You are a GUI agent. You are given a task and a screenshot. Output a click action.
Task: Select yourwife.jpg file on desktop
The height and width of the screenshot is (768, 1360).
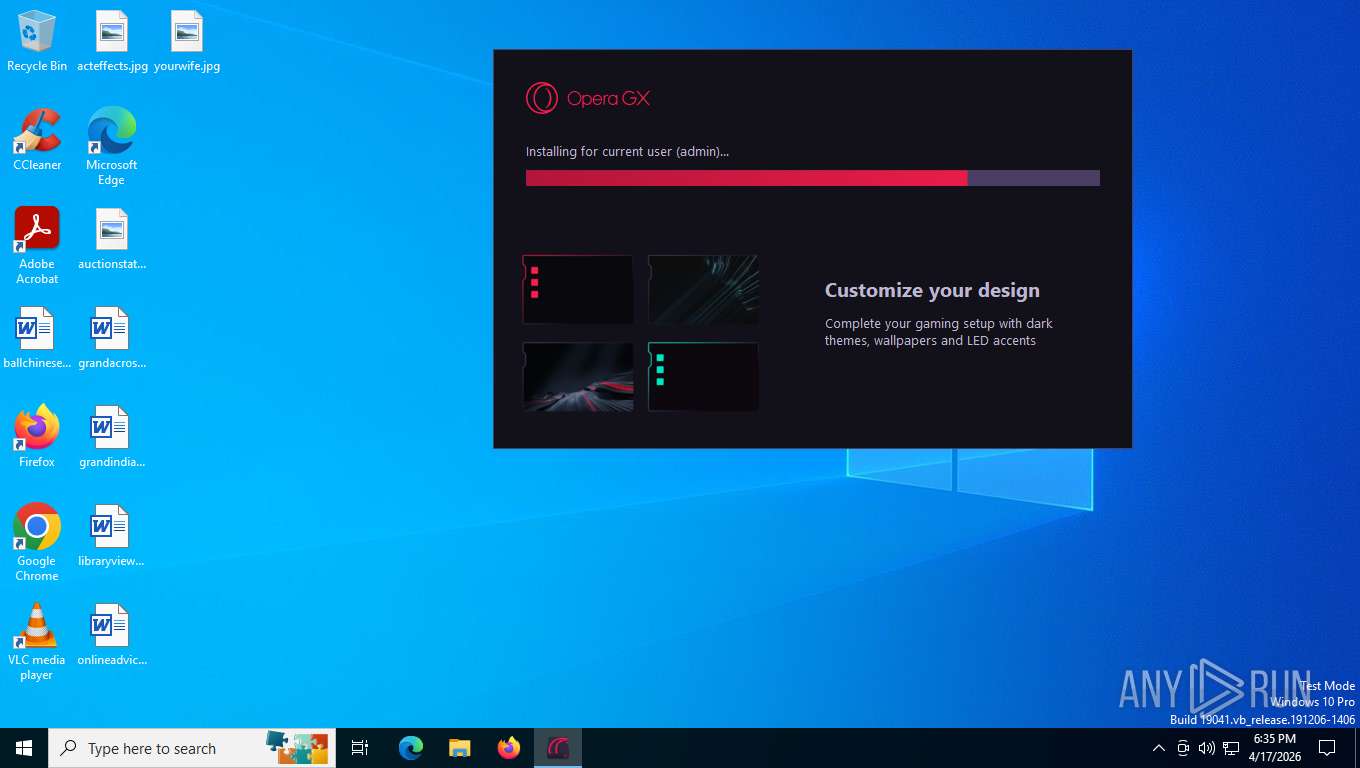tap(187, 41)
